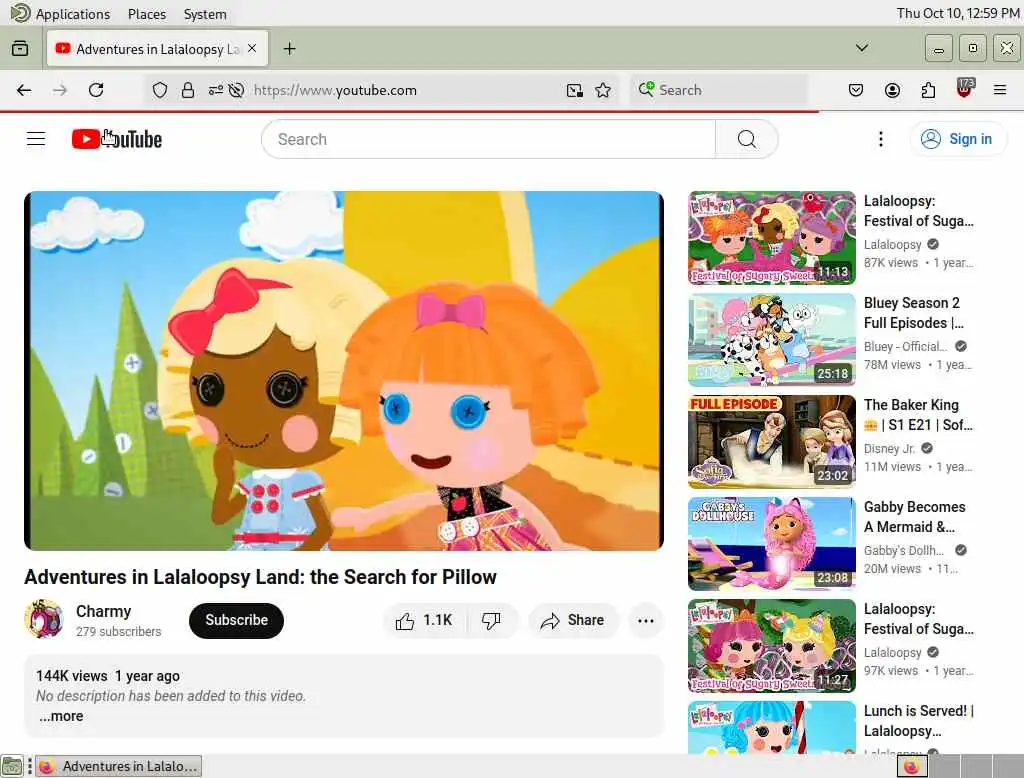Click Bluey Season 2 Full Episodes title
The image size is (1024, 778).
[914, 313]
